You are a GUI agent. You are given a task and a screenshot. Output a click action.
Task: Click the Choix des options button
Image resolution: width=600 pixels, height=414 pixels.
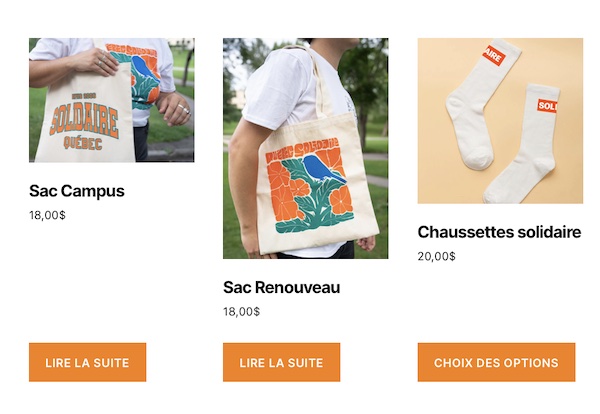(496, 362)
